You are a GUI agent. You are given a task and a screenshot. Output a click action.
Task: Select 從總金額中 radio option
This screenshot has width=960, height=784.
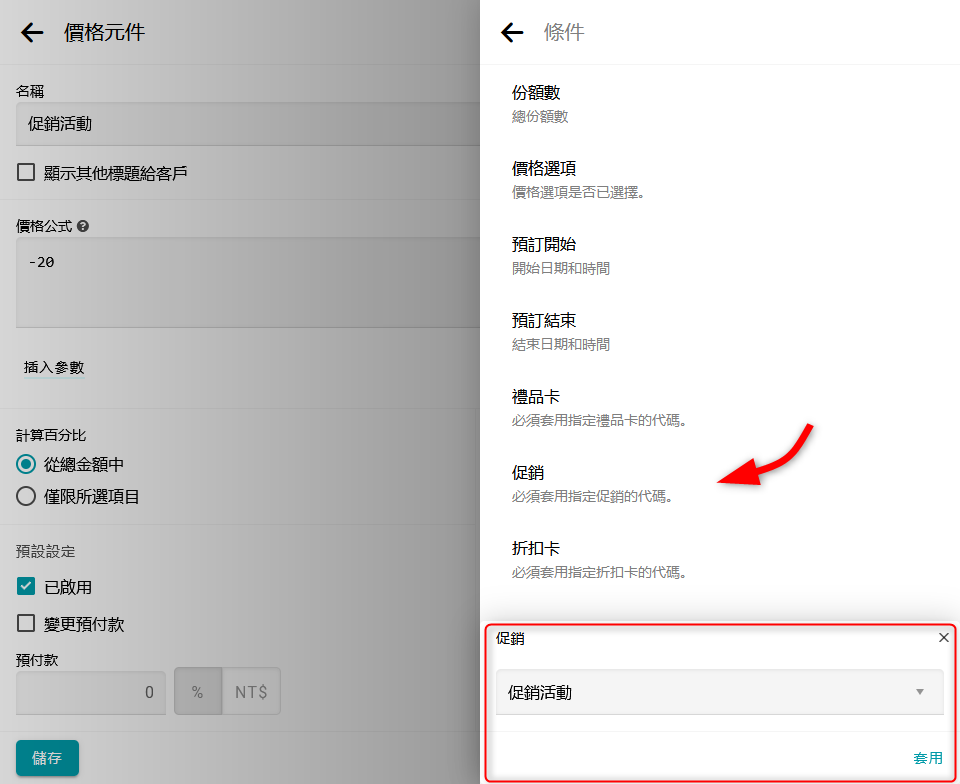tap(27, 465)
